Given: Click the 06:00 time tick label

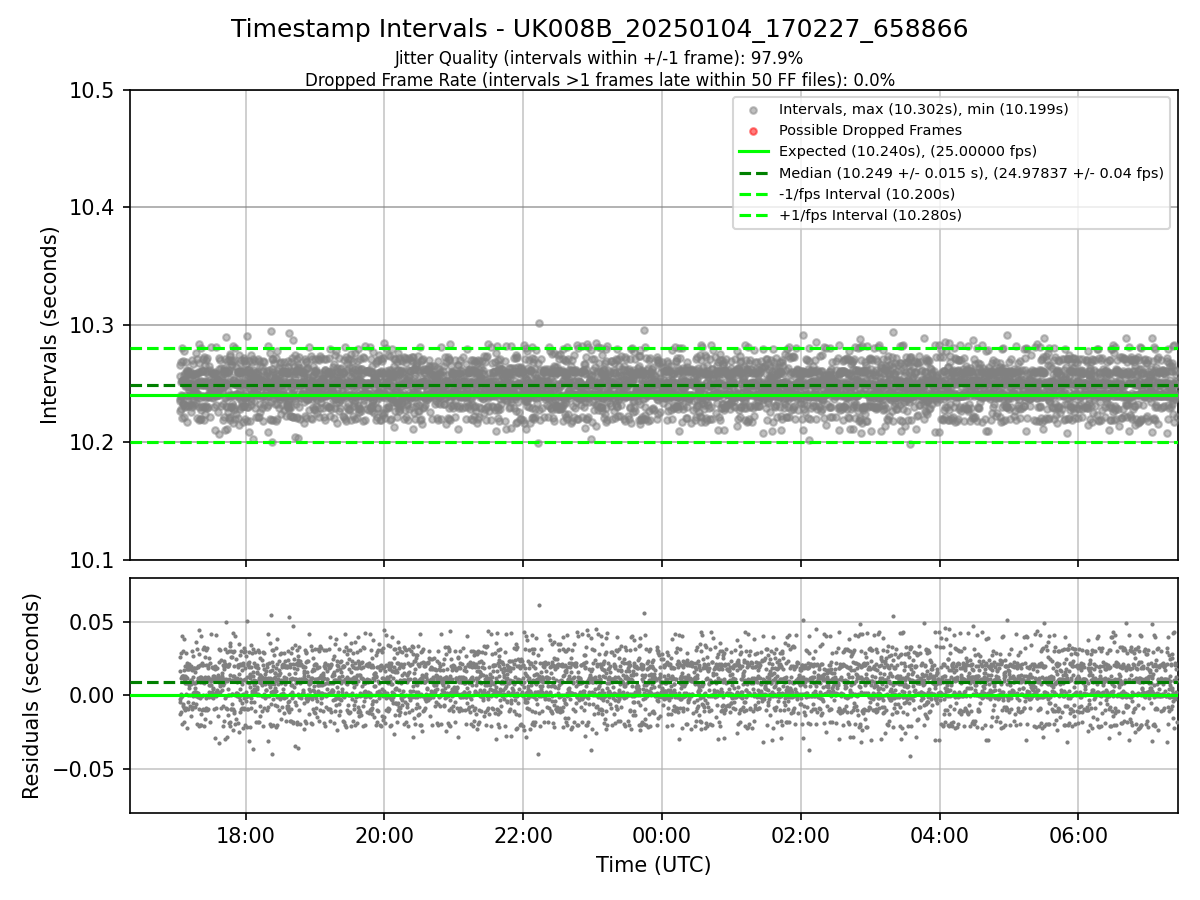Looking at the screenshot, I should [1078, 836].
